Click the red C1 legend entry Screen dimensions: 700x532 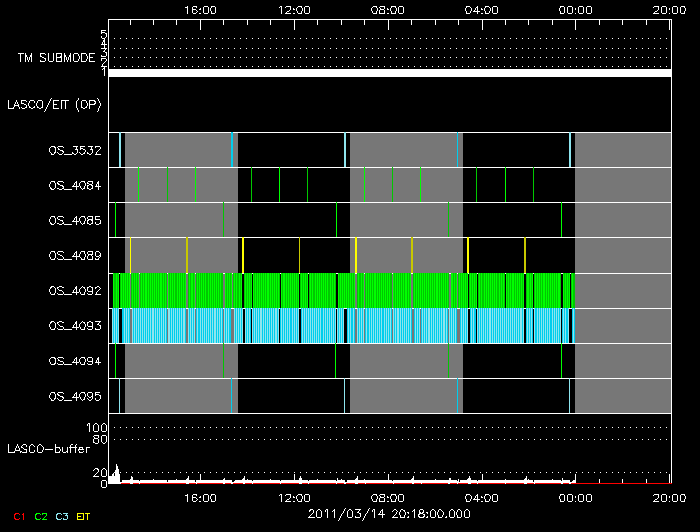coord(16,515)
